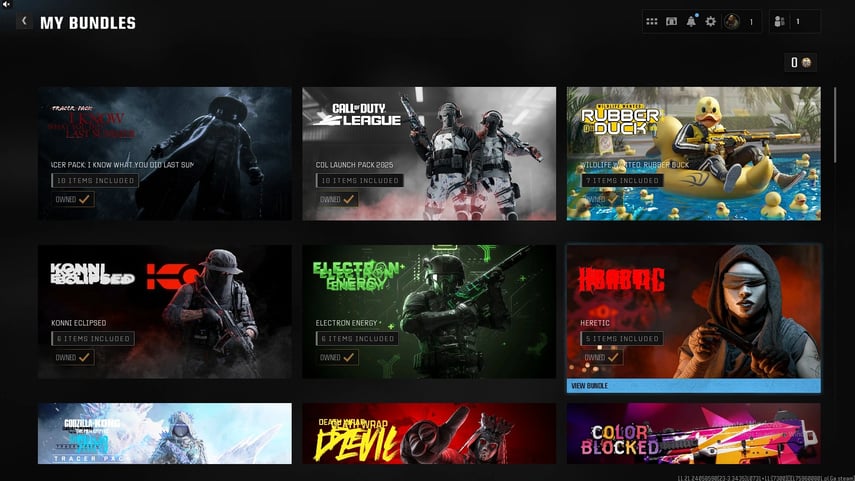The width and height of the screenshot is (855, 481).
Task: Go back using the left chevron arrow
Action: 23,21
